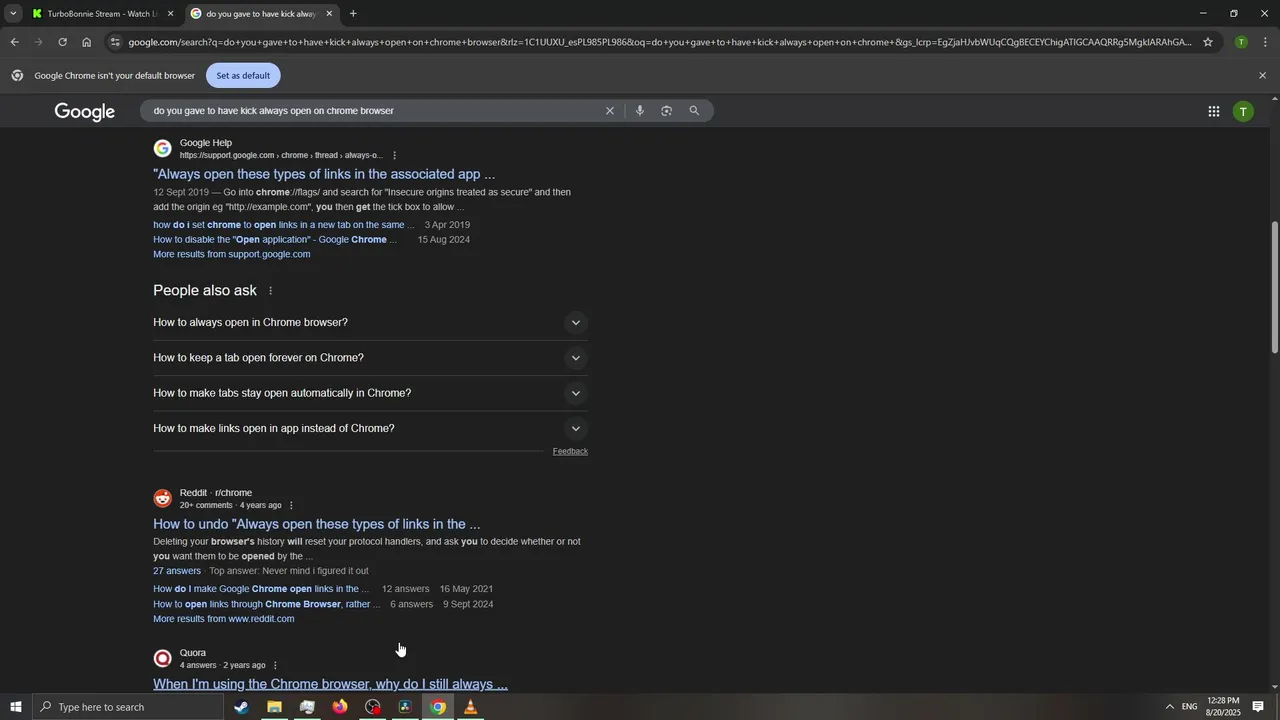The image size is (1280, 720).
Task: Open Steam from the taskbar
Action: click(x=241, y=707)
